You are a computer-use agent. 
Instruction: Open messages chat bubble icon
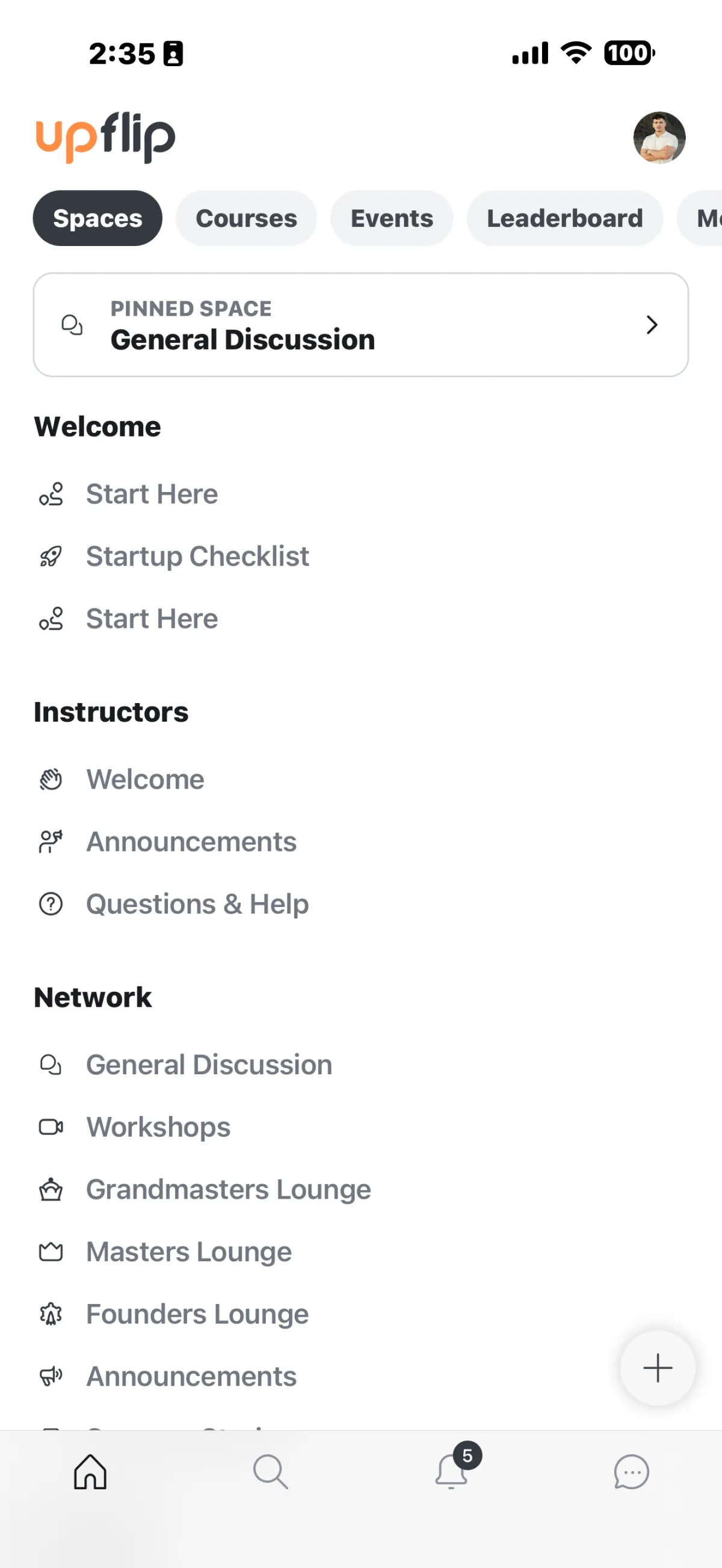[631, 1472]
